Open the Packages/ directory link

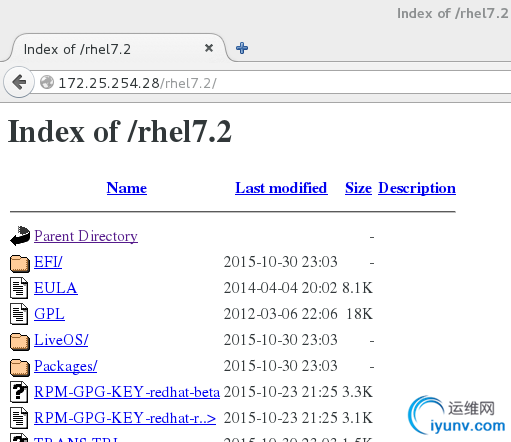[x=66, y=366]
